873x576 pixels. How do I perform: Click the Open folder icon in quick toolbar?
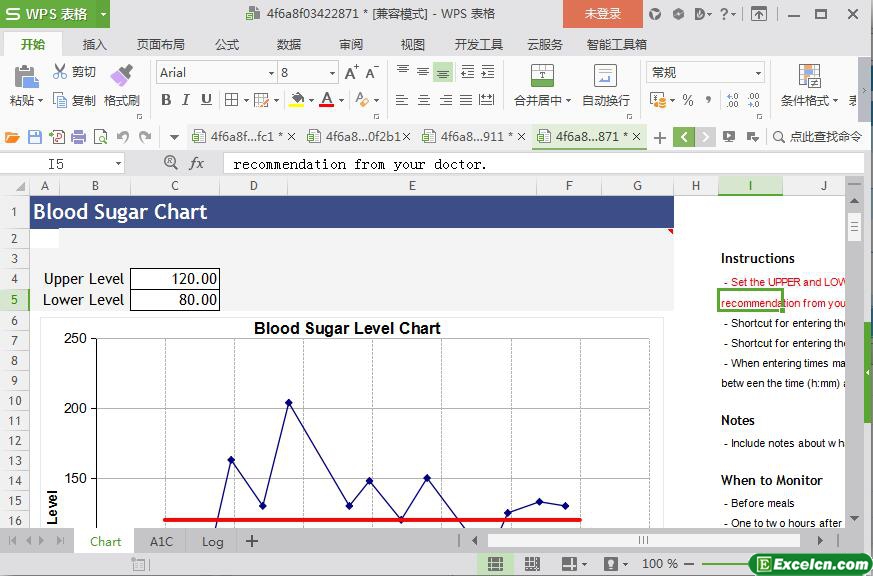(x=12, y=137)
